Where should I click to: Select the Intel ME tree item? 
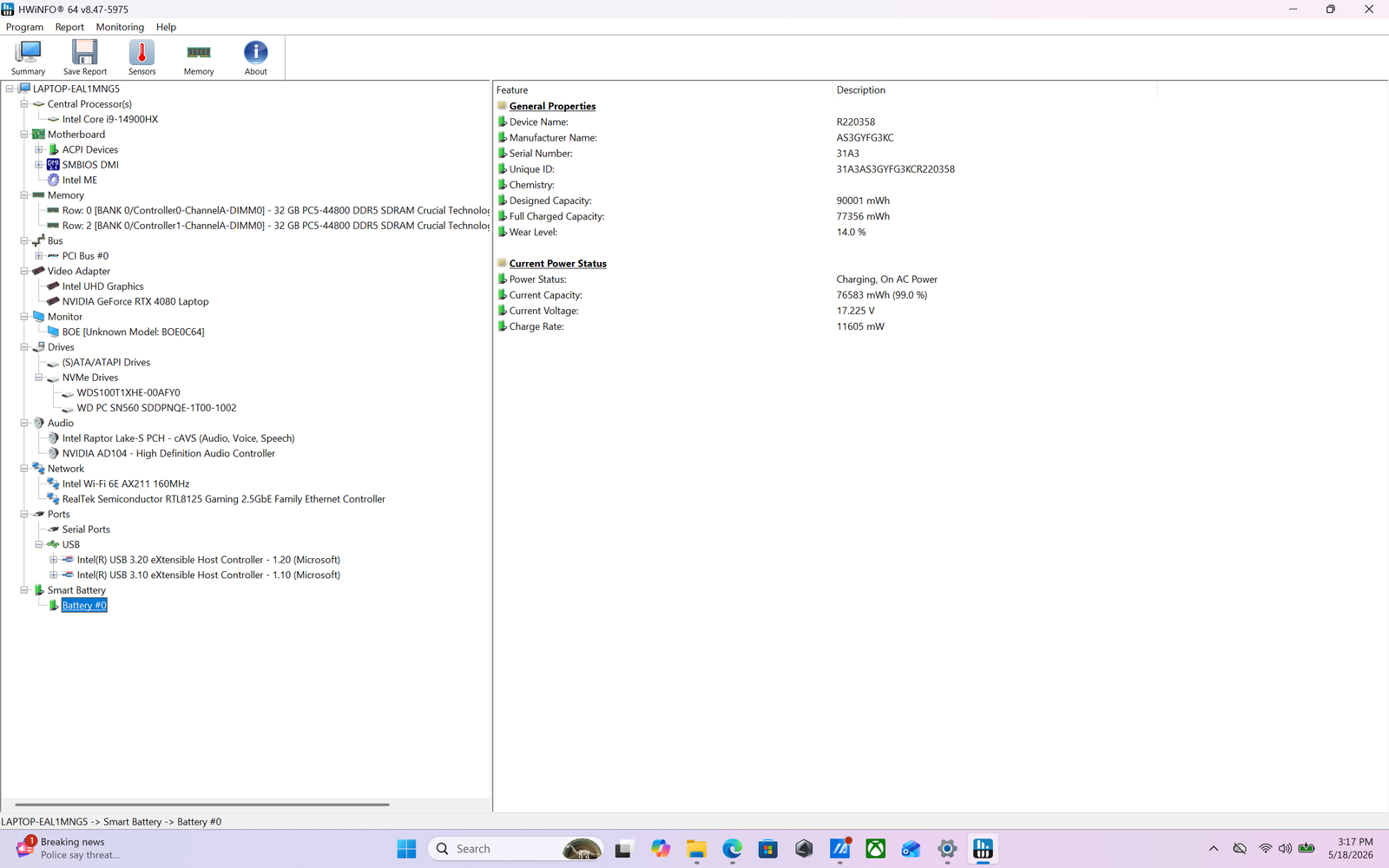80,180
